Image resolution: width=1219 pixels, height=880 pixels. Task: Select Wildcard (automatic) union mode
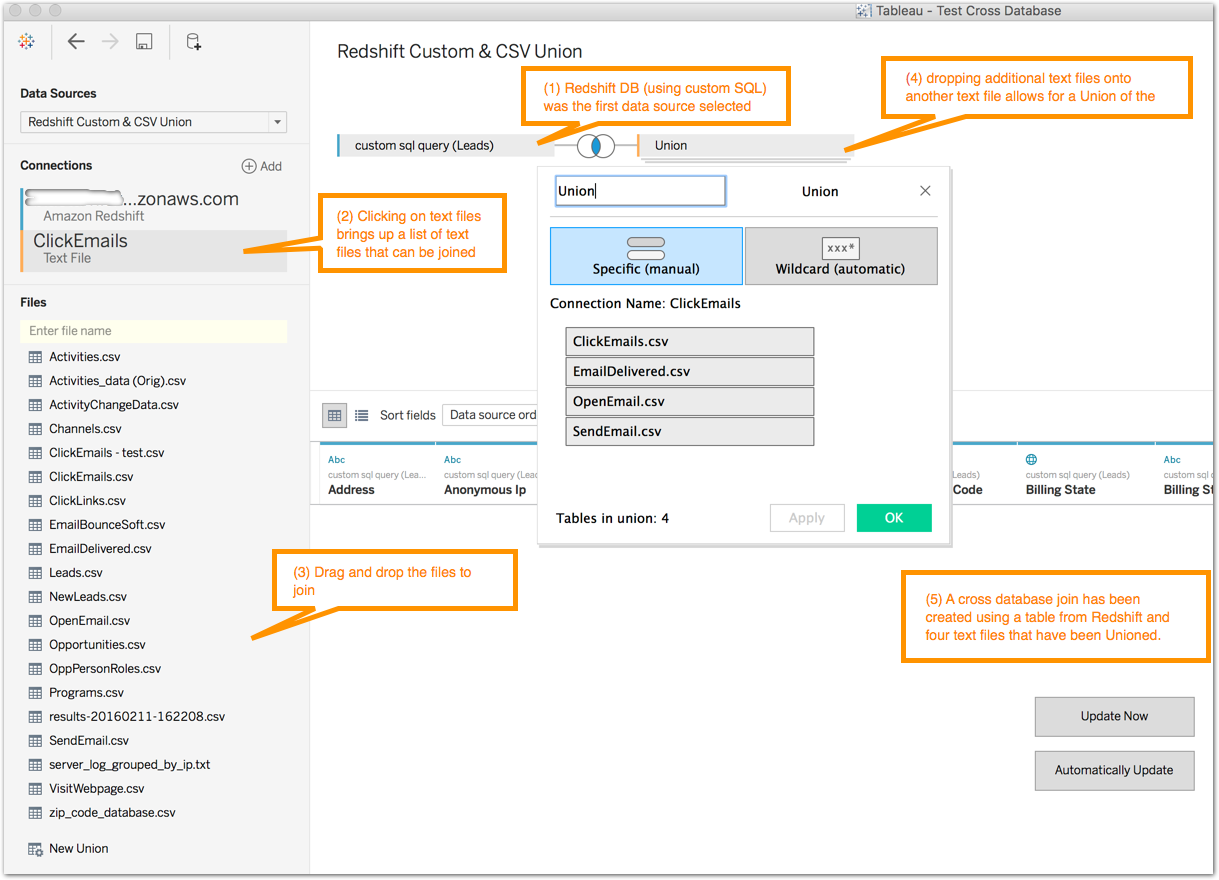coord(841,256)
